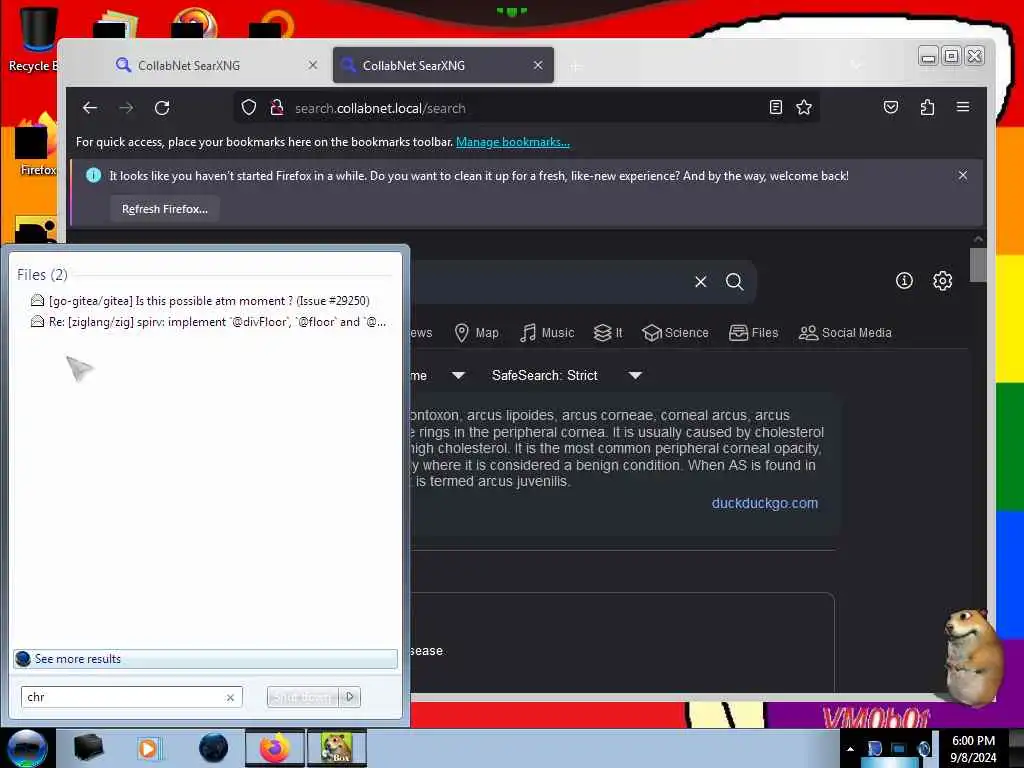The height and width of the screenshot is (768, 1024).
Task: Bookmark this page with star icon
Action: point(804,108)
